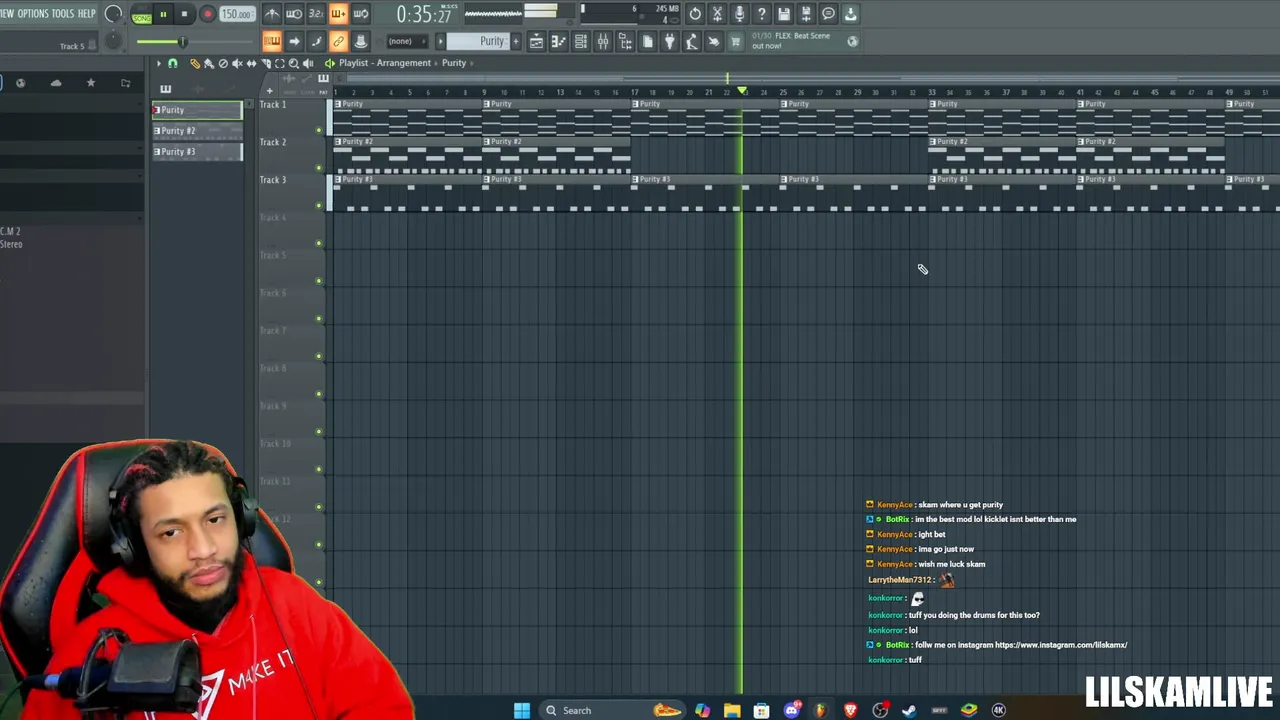Toggle the 3.2.1 countdown before recording

316,14
